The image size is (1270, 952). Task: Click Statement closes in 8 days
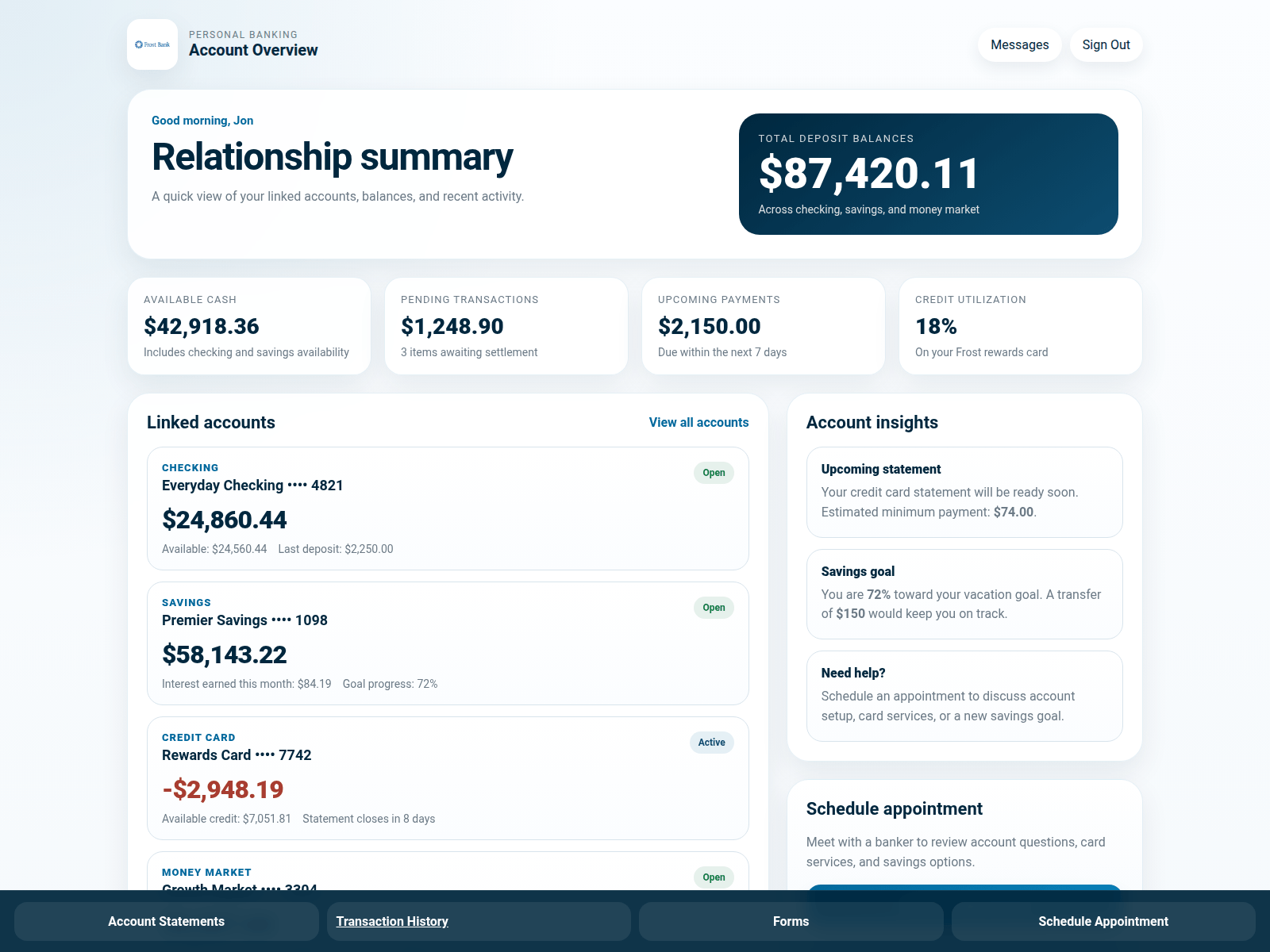click(369, 819)
